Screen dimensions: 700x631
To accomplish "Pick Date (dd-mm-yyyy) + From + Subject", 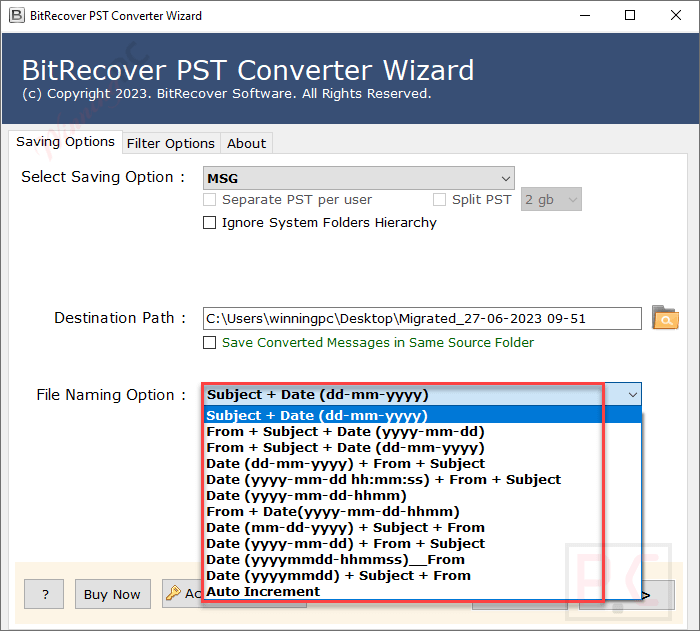I will (x=423, y=464).
